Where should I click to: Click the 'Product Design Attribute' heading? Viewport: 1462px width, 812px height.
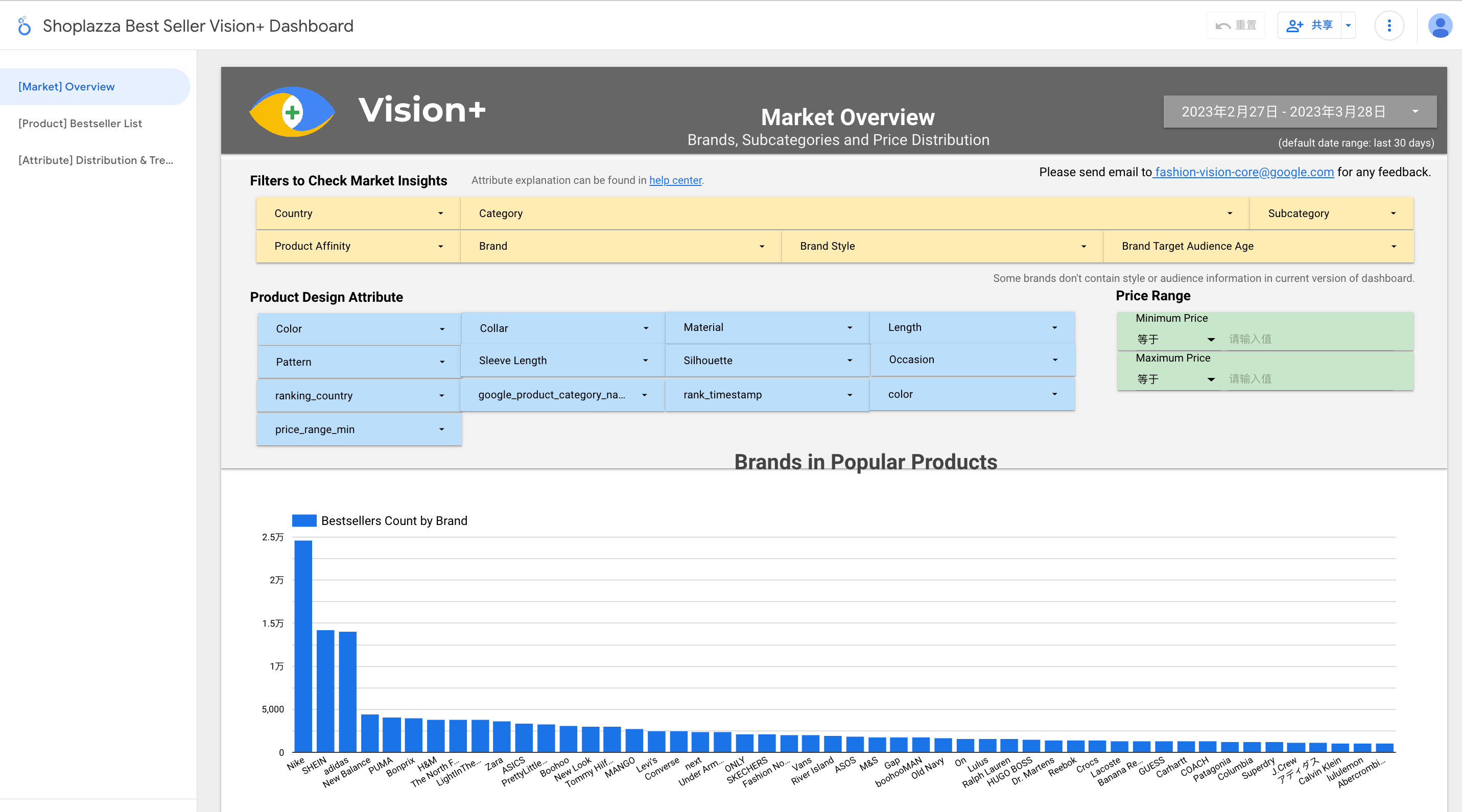pyautogui.click(x=326, y=297)
